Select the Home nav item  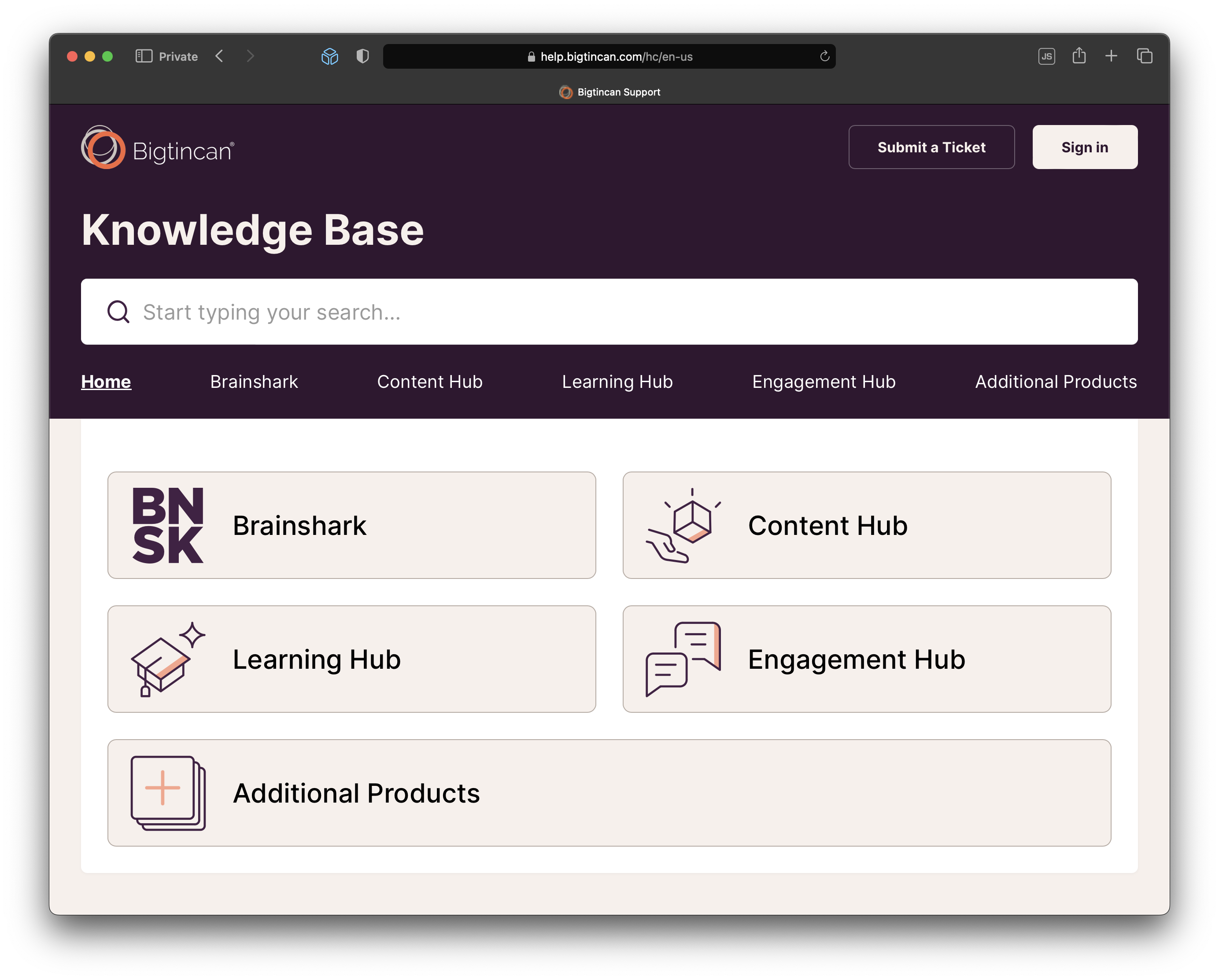pyautogui.click(x=106, y=382)
